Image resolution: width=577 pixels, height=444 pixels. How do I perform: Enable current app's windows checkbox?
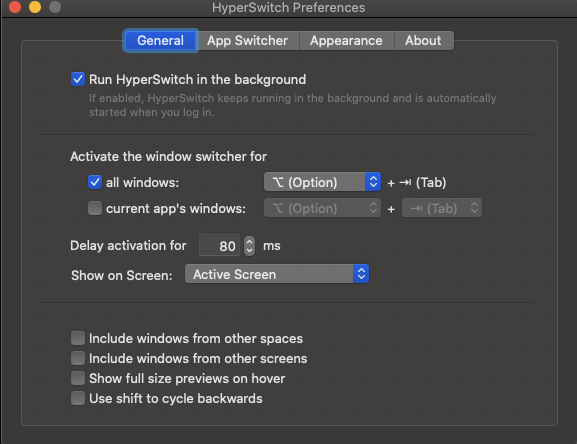[95, 208]
